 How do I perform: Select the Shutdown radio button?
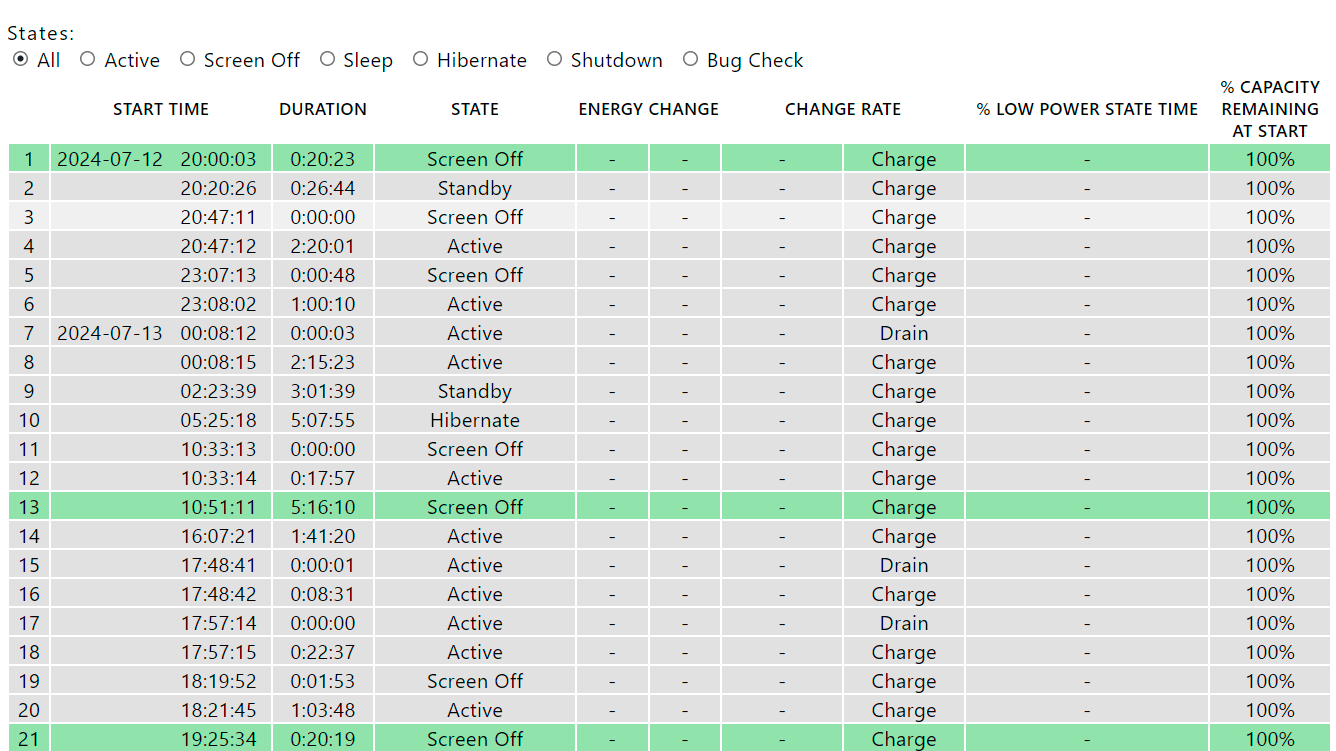pyautogui.click(x=555, y=60)
